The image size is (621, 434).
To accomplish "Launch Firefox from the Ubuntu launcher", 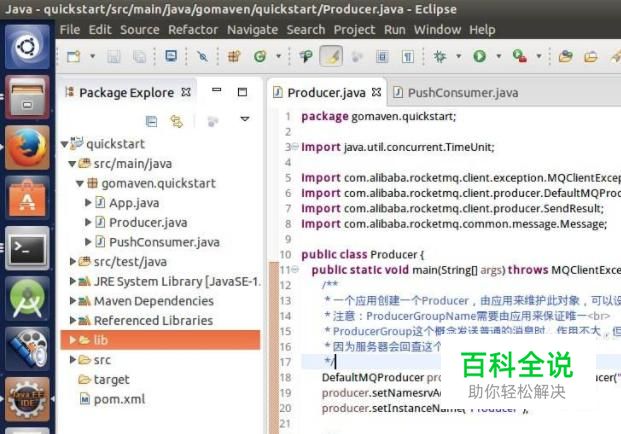I will (x=27, y=147).
